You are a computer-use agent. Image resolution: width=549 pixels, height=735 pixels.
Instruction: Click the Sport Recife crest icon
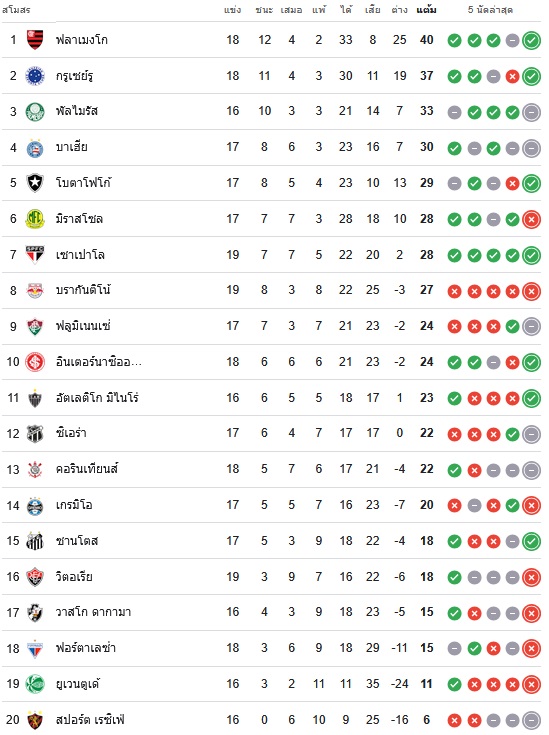[35, 720]
